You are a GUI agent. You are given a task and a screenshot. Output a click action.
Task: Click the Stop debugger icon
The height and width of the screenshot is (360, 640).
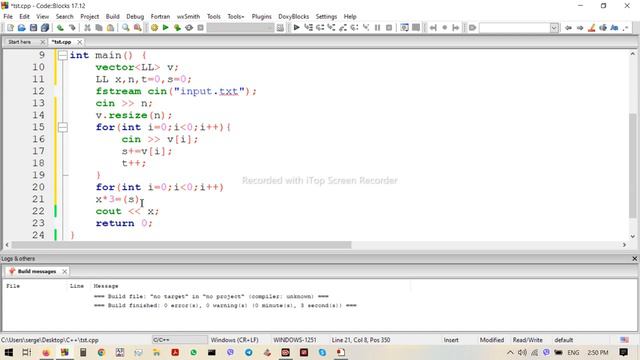pos(389,28)
